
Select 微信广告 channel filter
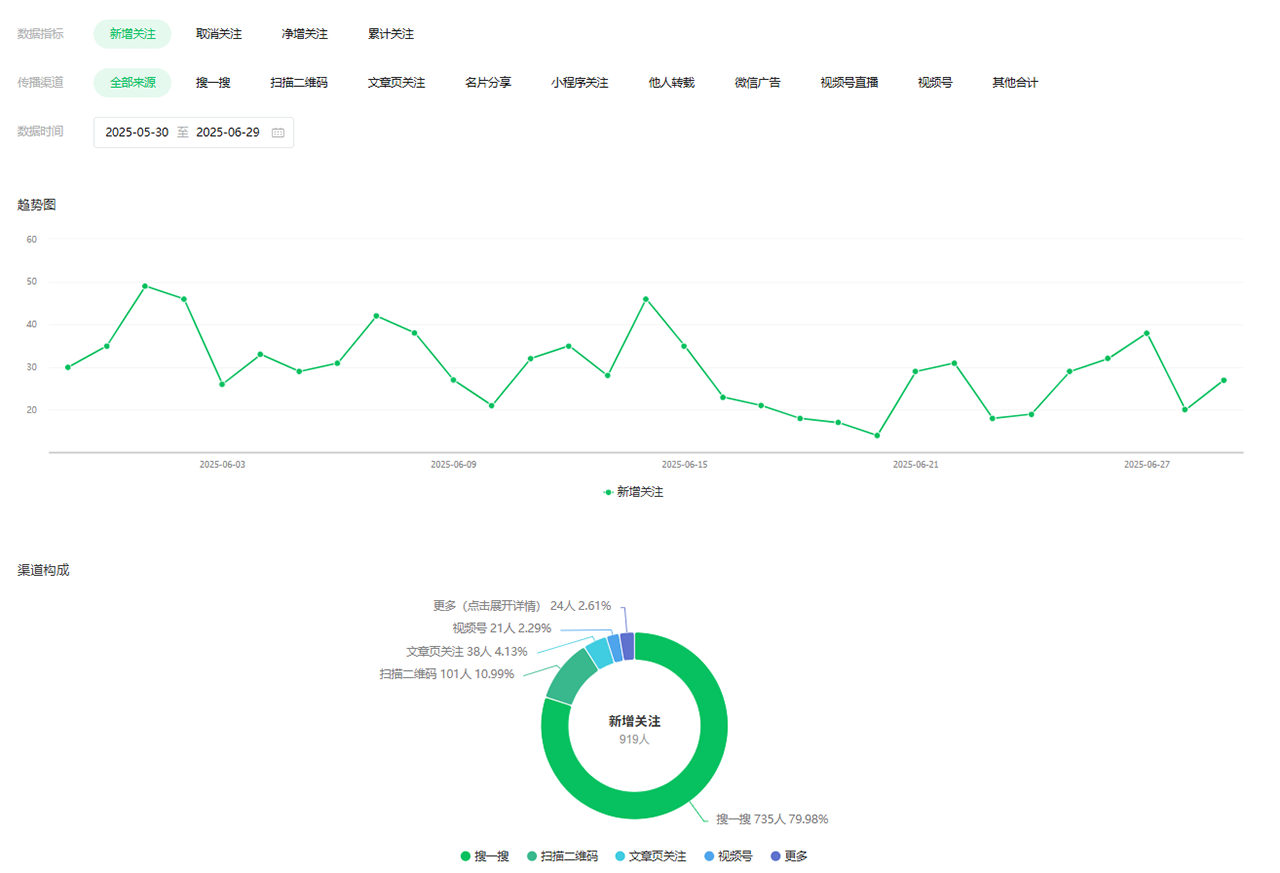pos(757,83)
